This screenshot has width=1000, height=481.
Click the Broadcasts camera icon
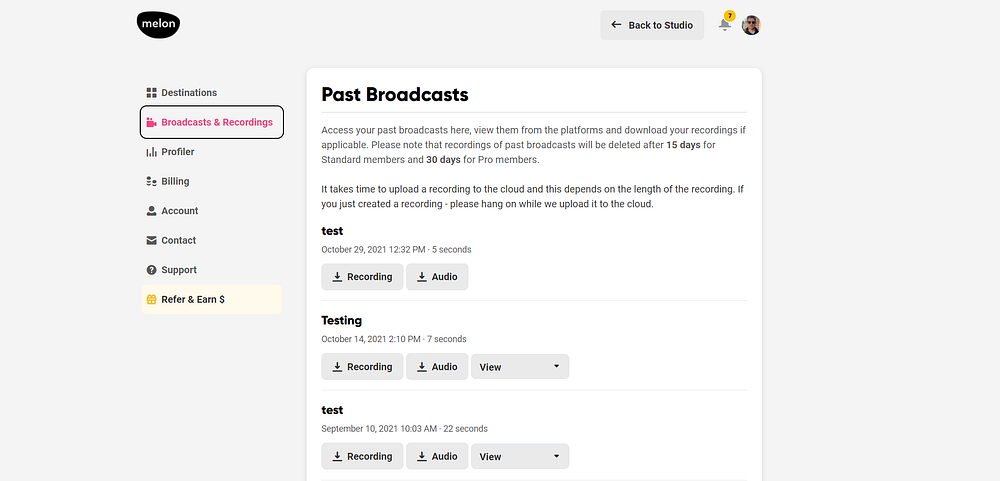pyautogui.click(x=151, y=122)
